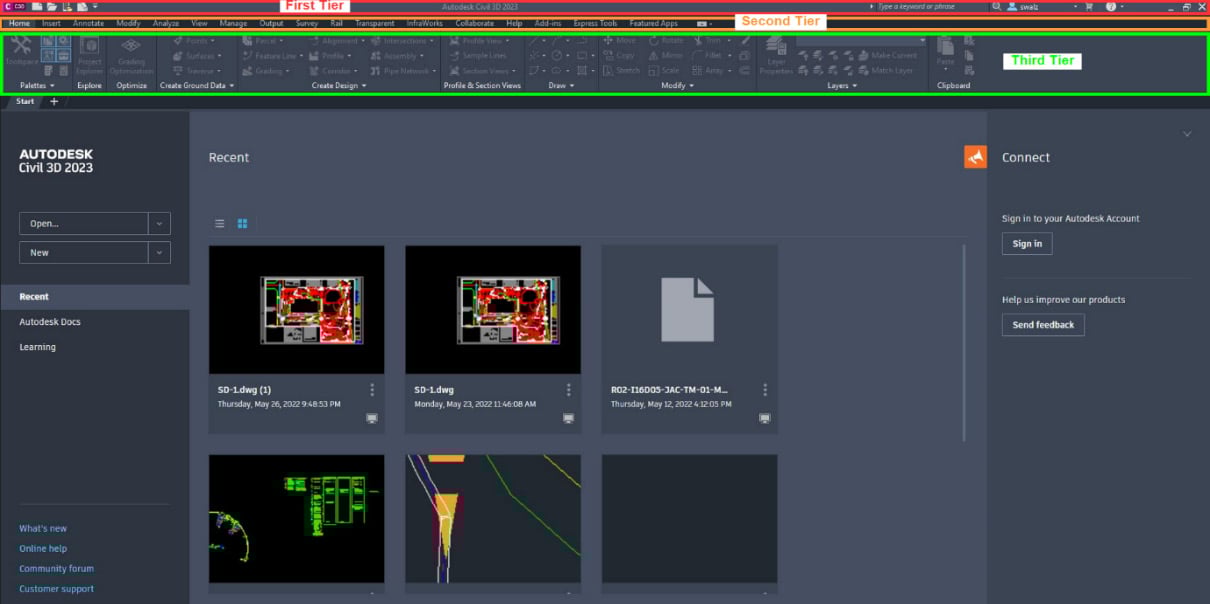1210x604 pixels.
Task: Select the Traverse tool
Action: [198, 71]
